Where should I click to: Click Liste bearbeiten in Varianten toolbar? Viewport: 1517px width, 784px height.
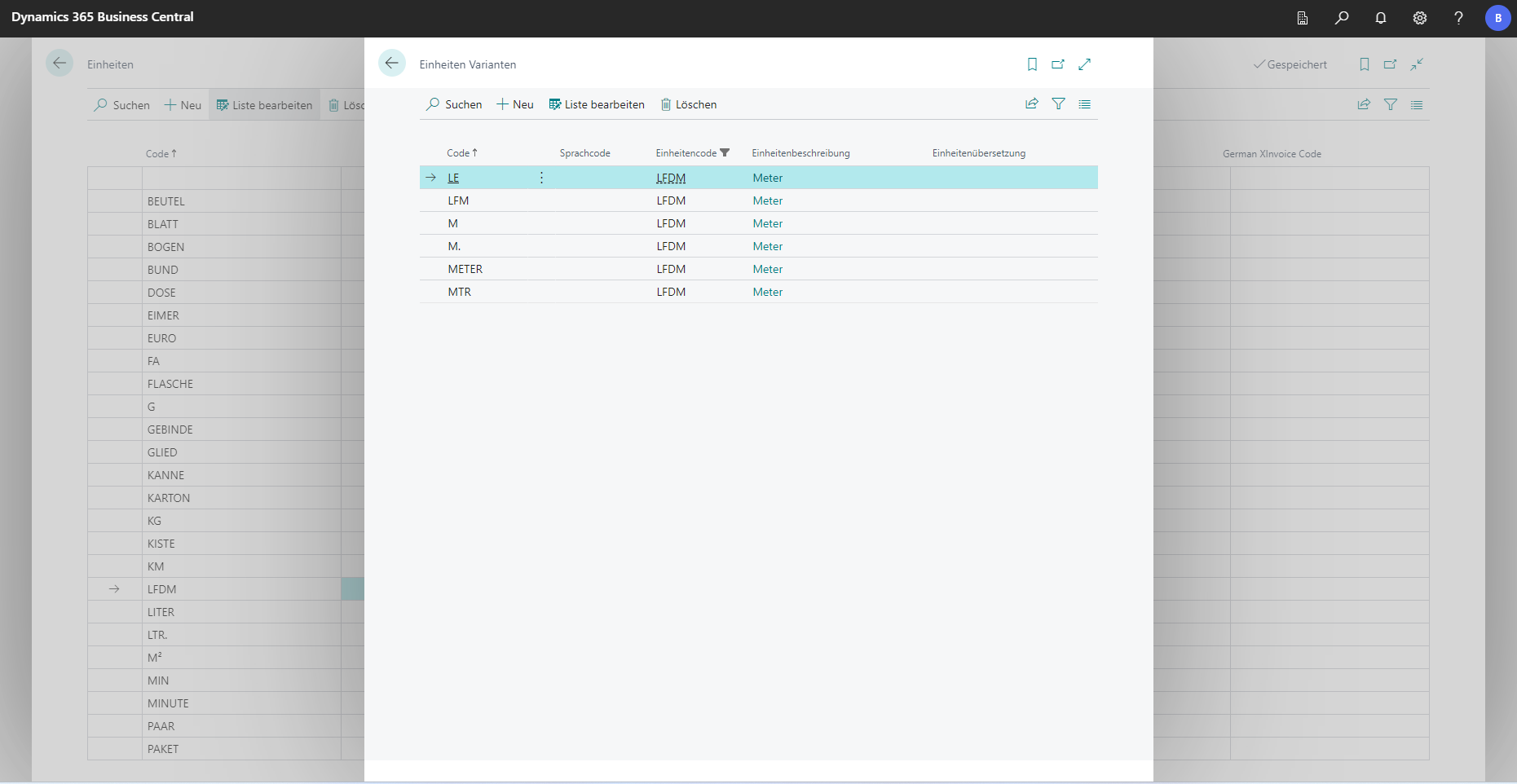click(597, 104)
